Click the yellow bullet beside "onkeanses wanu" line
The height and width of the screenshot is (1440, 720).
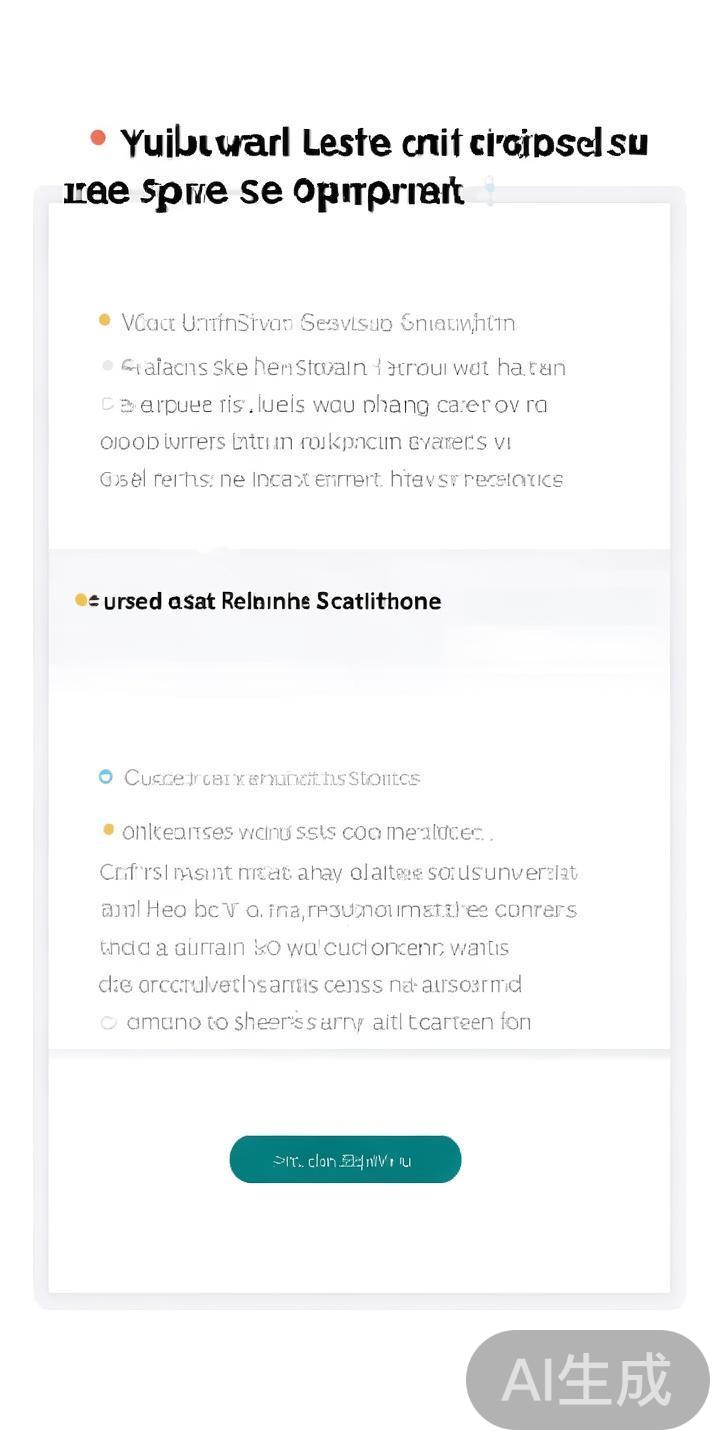(109, 830)
